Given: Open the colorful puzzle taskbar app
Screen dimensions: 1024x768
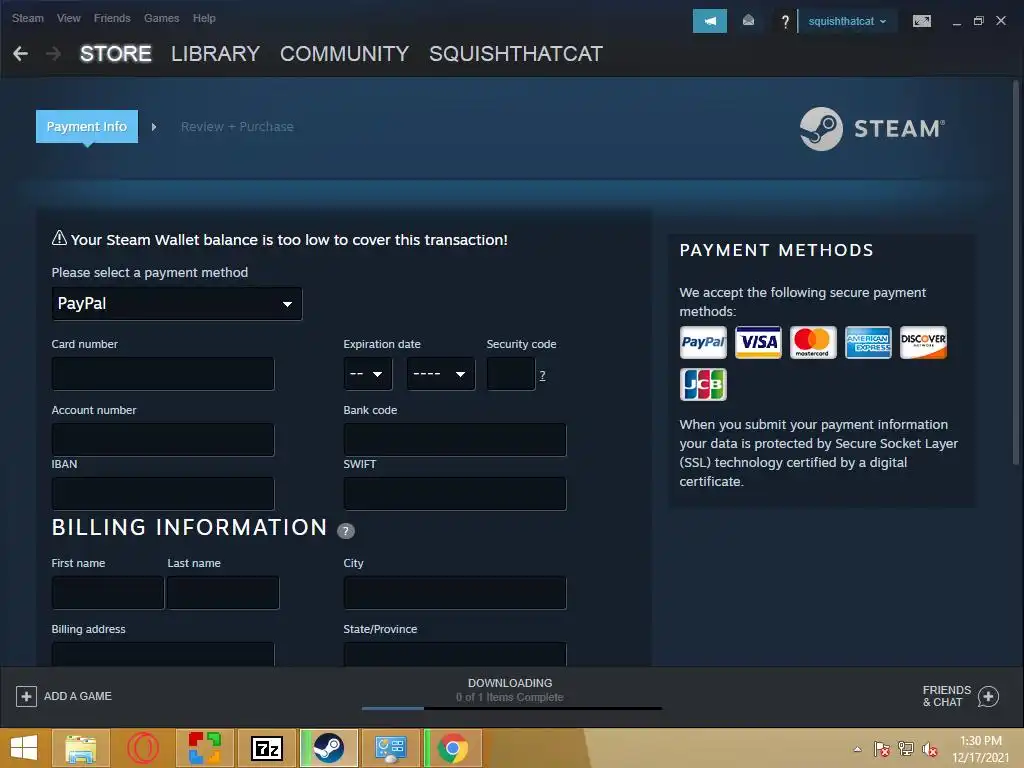Looking at the screenshot, I should point(205,748).
